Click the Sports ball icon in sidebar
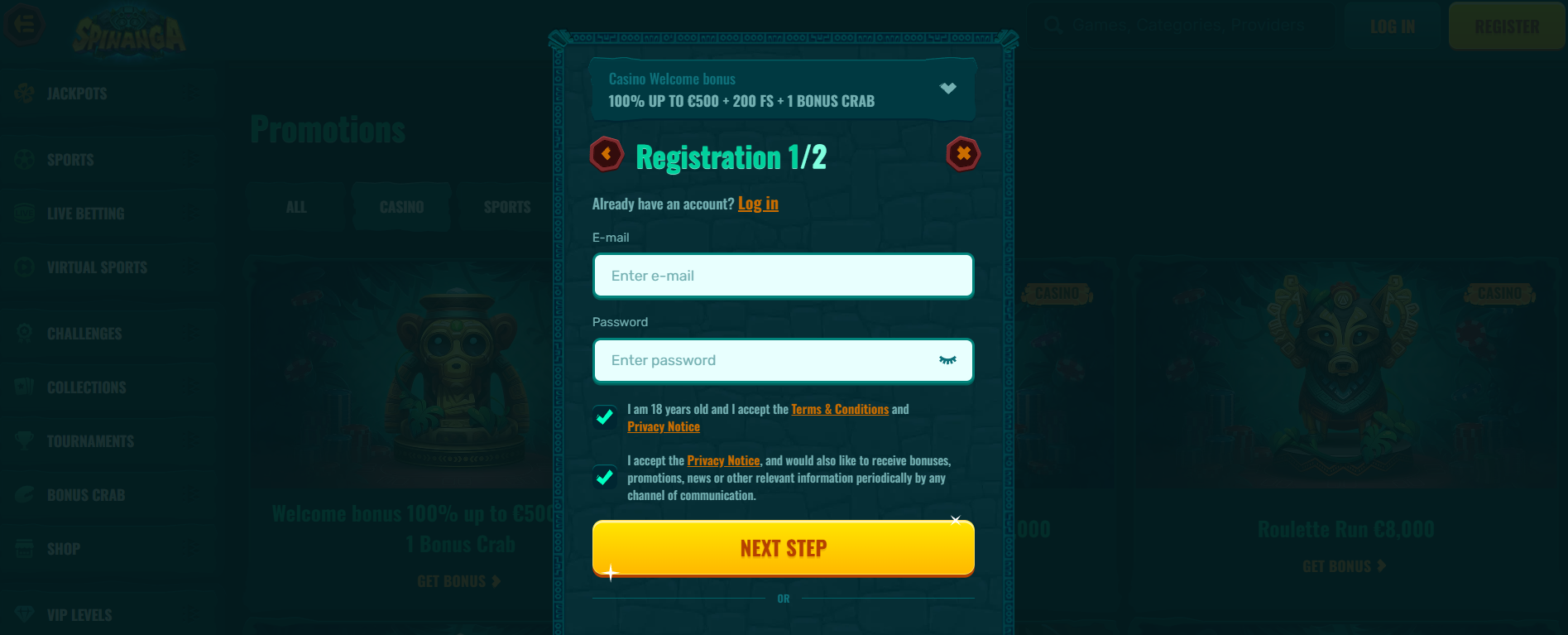The height and width of the screenshot is (635, 1568). click(25, 159)
